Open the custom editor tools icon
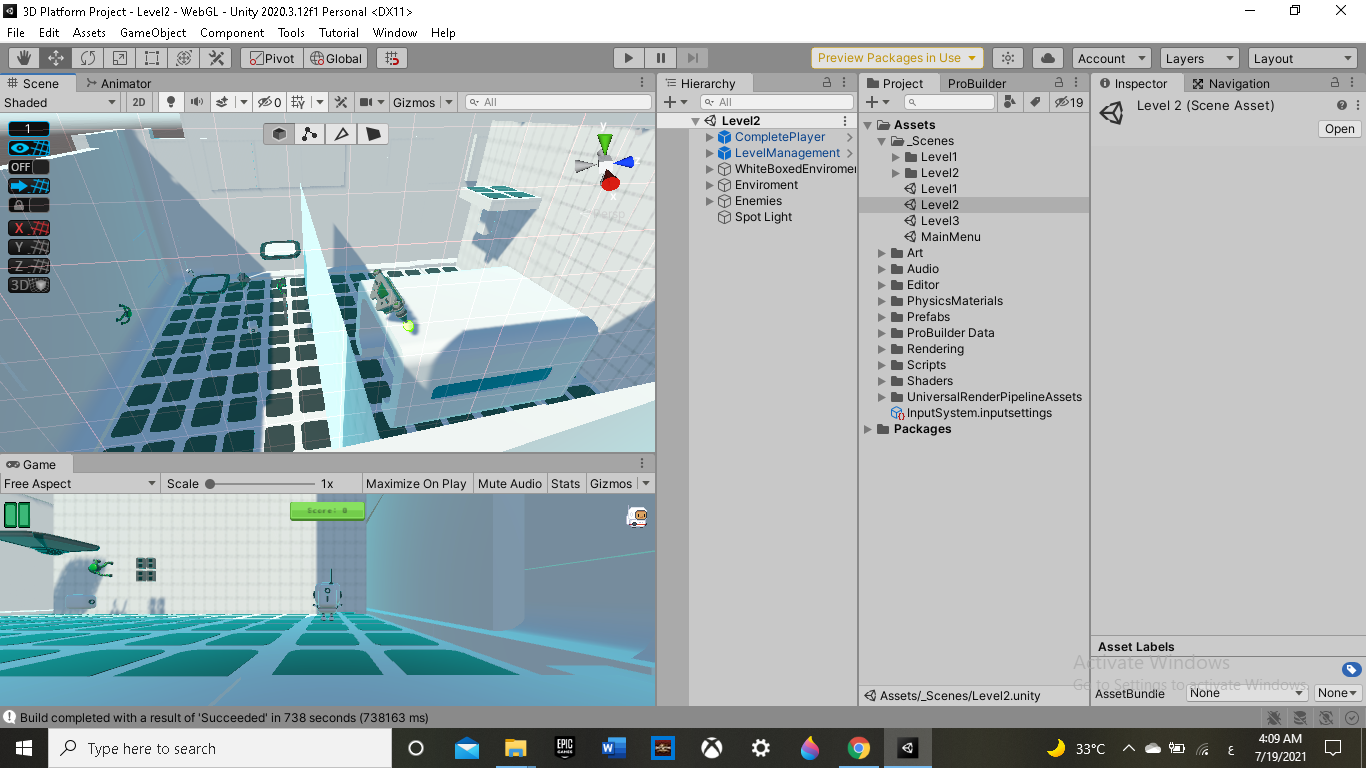Viewport: 1366px width, 768px height. (216, 58)
